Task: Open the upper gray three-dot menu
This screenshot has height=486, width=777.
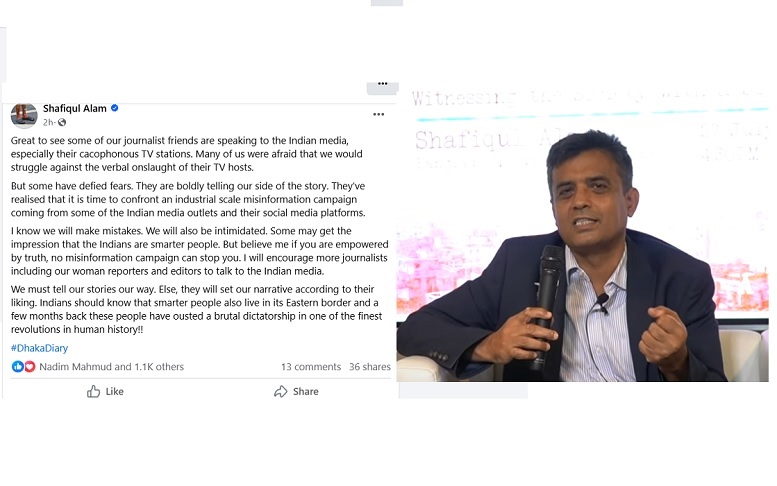Action: coord(383,84)
